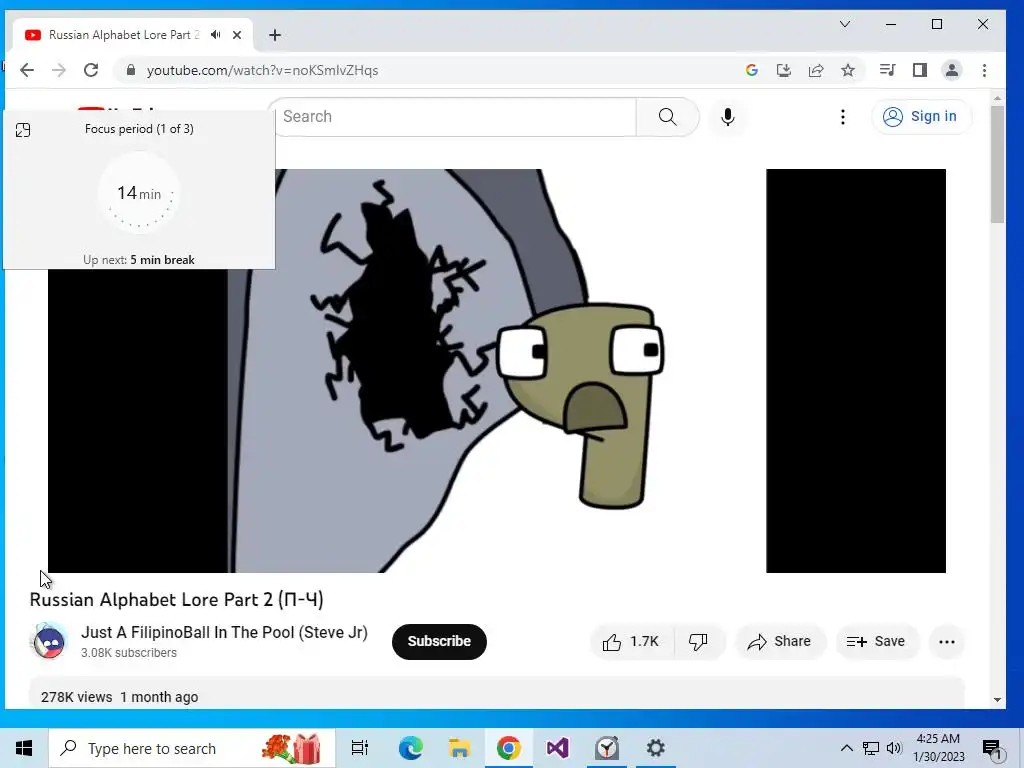Viewport: 1024px width, 768px height.
Task: Open YouTube settings three-dot menu
Action: (x=842, y=117)
